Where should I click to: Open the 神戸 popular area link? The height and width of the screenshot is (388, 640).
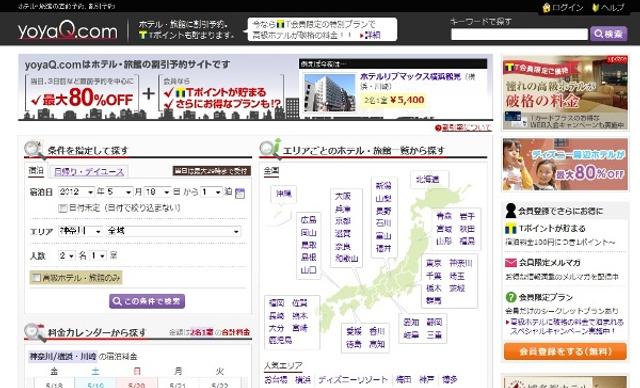[427, 380]
